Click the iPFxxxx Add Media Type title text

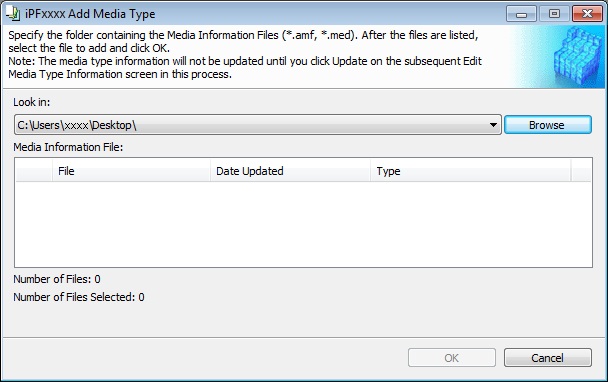[x=90, y=14]
